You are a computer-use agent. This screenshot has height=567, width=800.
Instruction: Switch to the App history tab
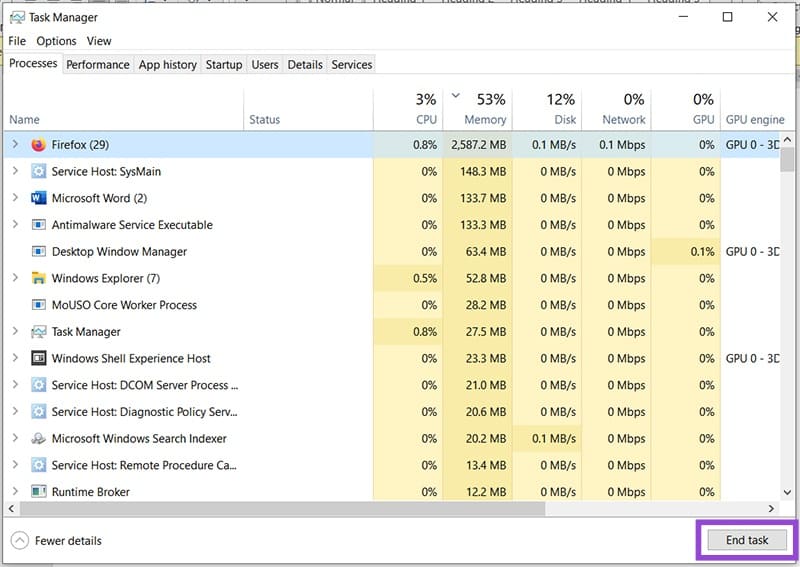click(167, 65)
